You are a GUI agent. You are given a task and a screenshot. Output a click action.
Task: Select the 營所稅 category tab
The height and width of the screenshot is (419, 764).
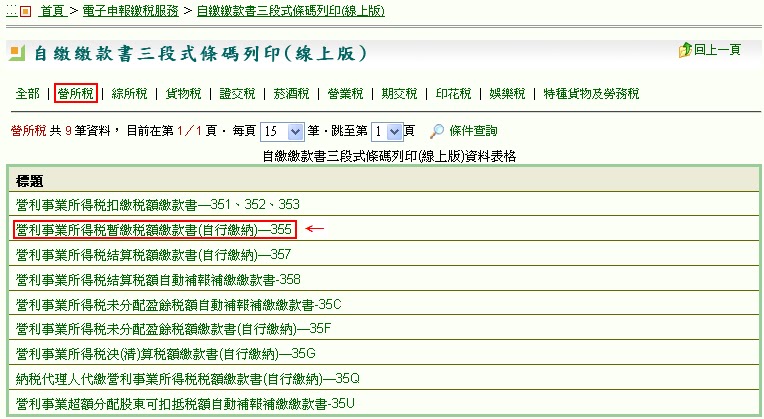pos(76,93)
